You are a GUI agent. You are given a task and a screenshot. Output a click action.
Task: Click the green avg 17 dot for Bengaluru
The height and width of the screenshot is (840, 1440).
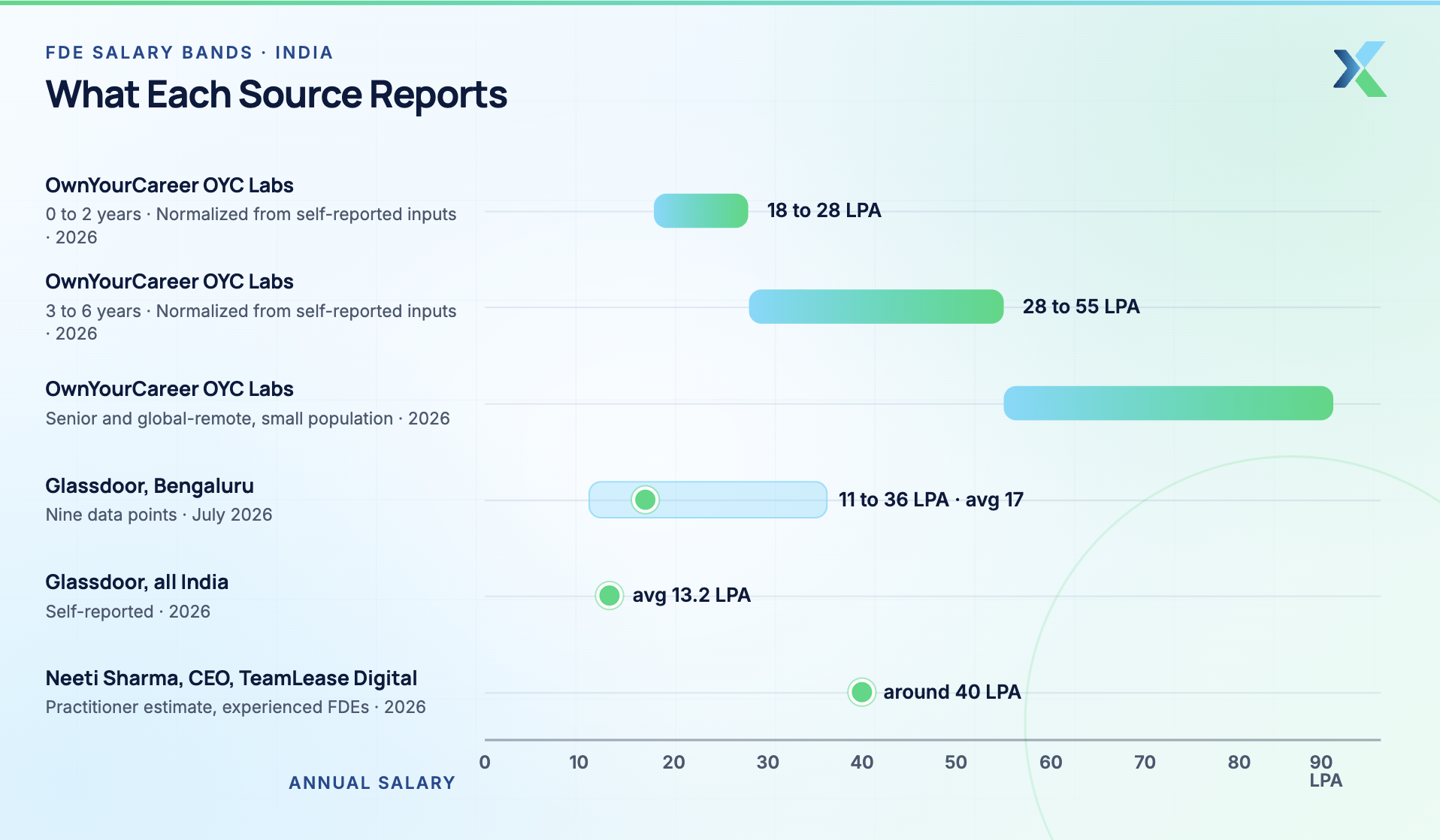(x=645, y=500)
